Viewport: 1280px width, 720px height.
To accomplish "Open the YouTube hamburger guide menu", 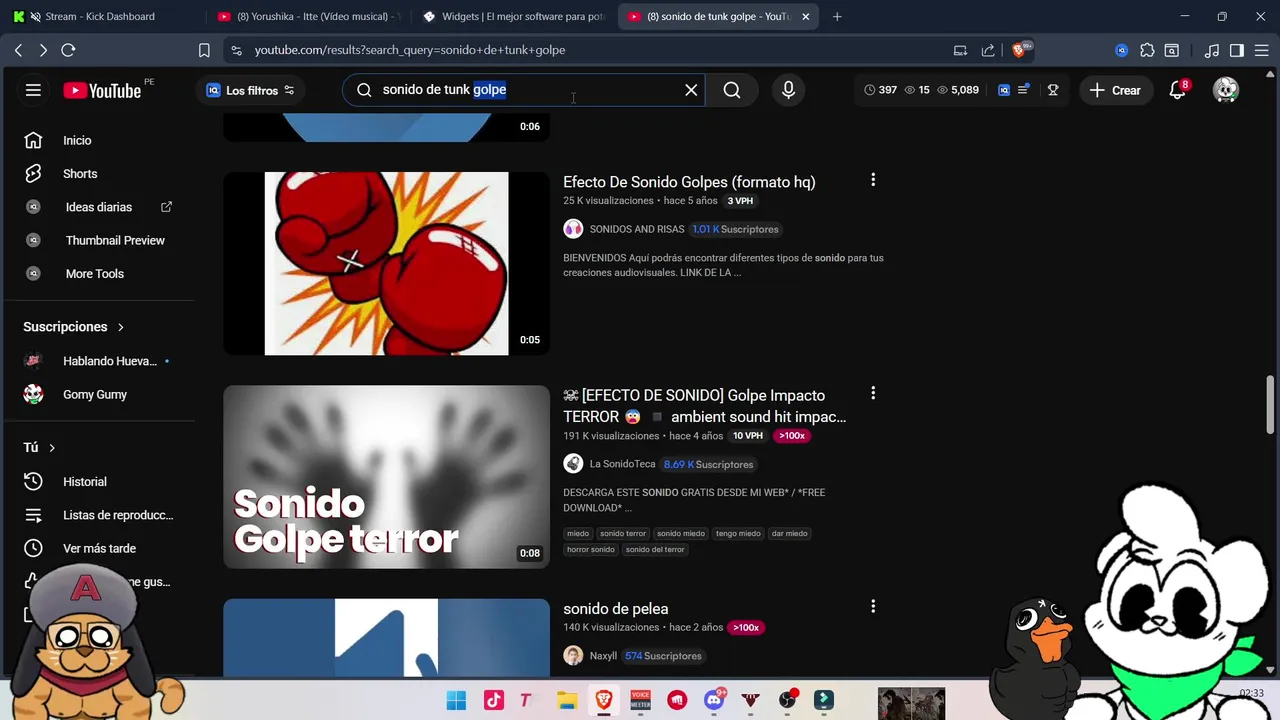I will 33,90.
